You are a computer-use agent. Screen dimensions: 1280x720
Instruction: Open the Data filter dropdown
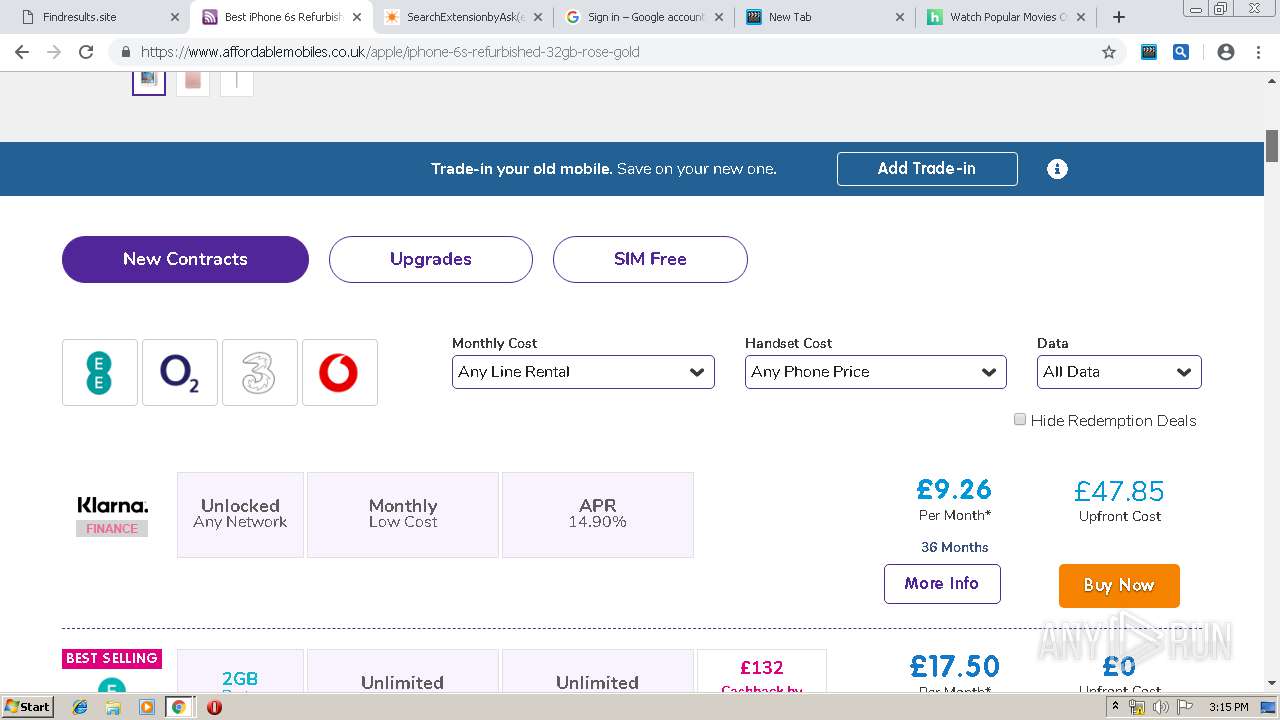tap(1118, 372)
